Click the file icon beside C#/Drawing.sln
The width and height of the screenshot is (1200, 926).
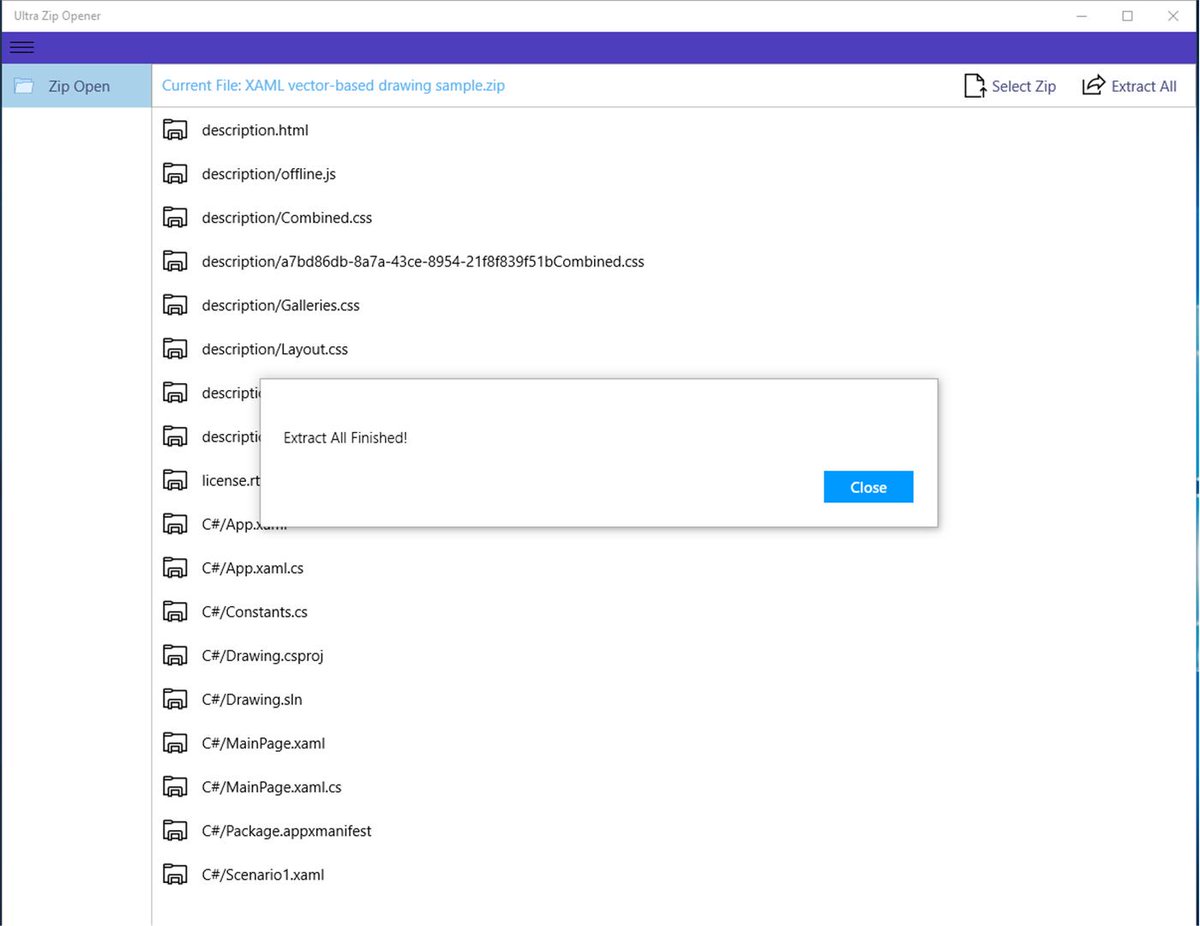point(175,699)
